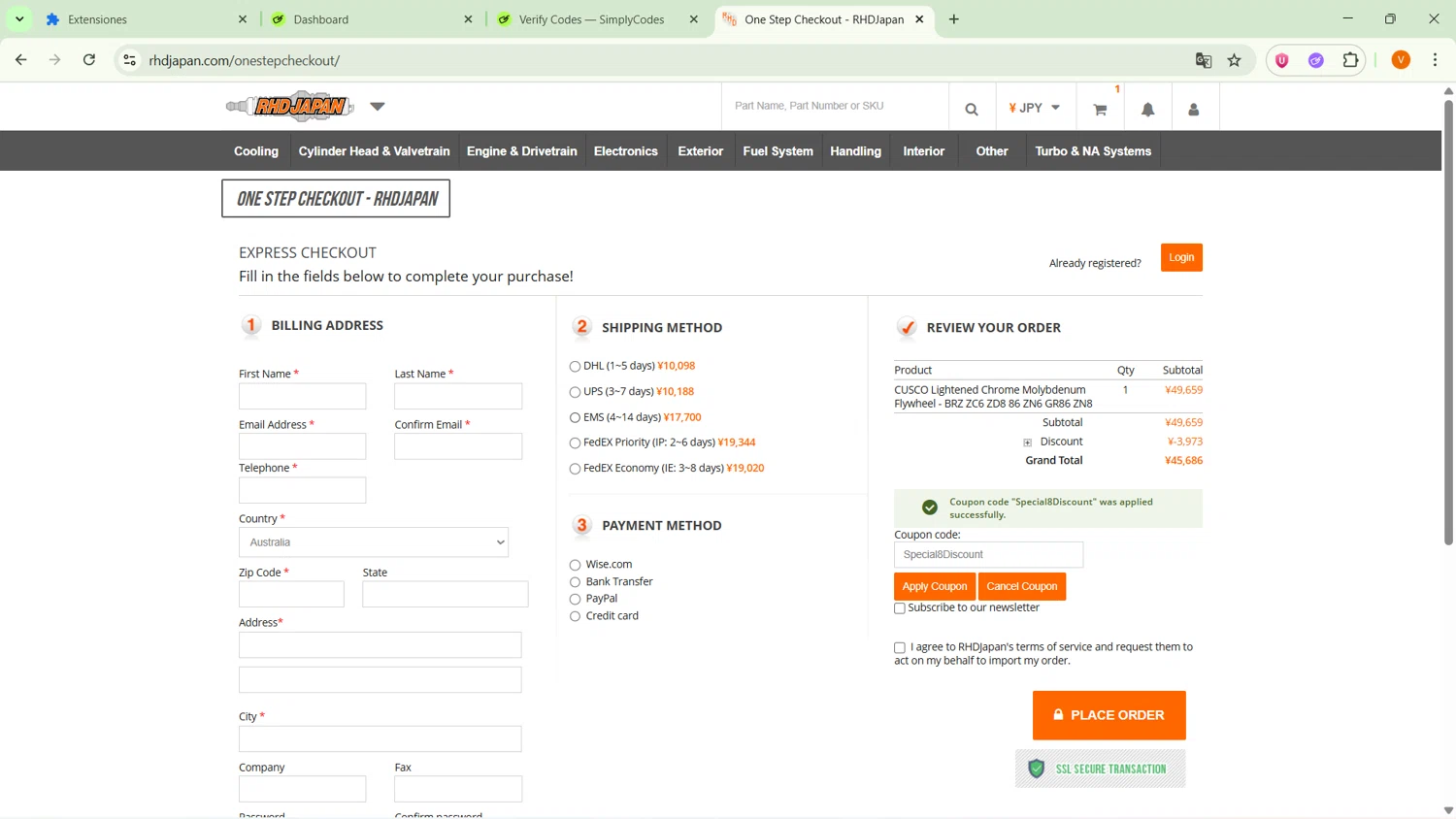Click the Cancel Coupon button
1456x819 pixels.
[x=1022, y=586]
